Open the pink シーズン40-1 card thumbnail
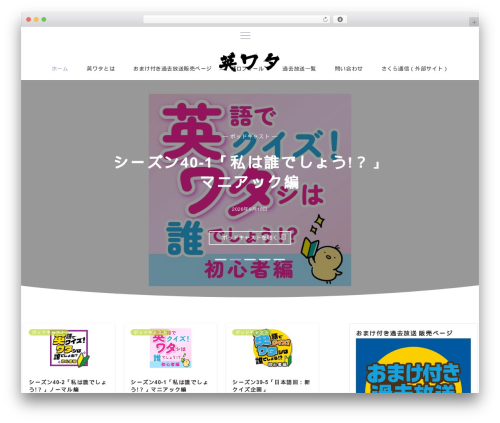The height and width of the screenshot is (423, 500). tap(171, 348)
